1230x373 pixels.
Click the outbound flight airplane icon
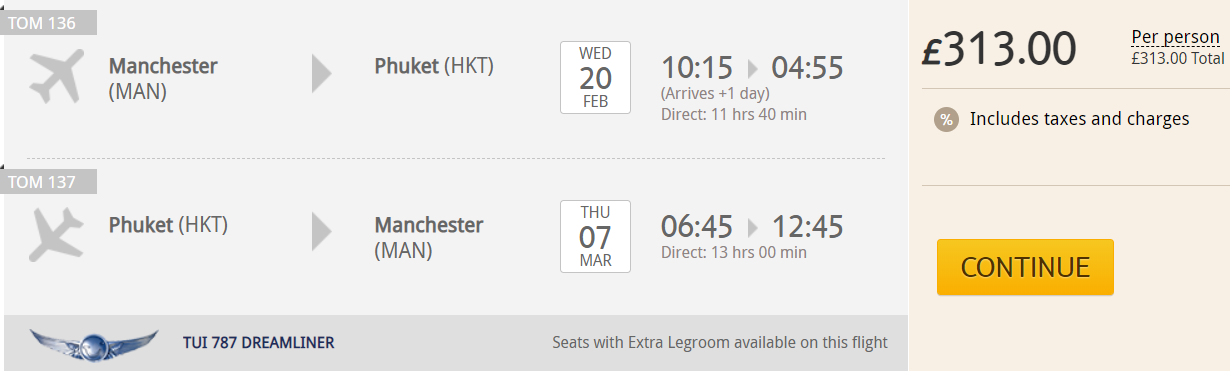pos(57,76)
